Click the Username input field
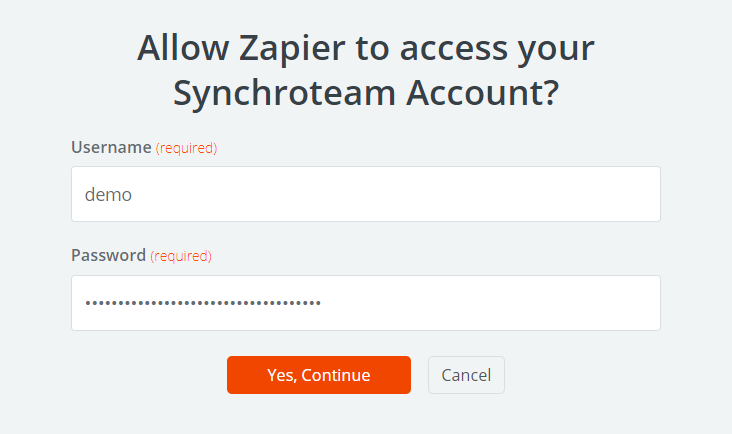Viewport: 732px width, 434px height. (366, 194)
